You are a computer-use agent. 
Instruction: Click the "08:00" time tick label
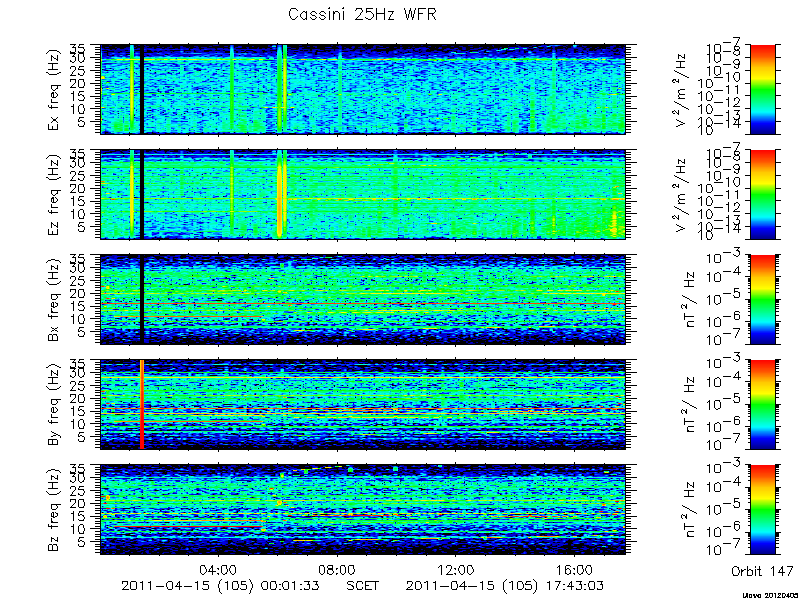[x=338, y=570]
